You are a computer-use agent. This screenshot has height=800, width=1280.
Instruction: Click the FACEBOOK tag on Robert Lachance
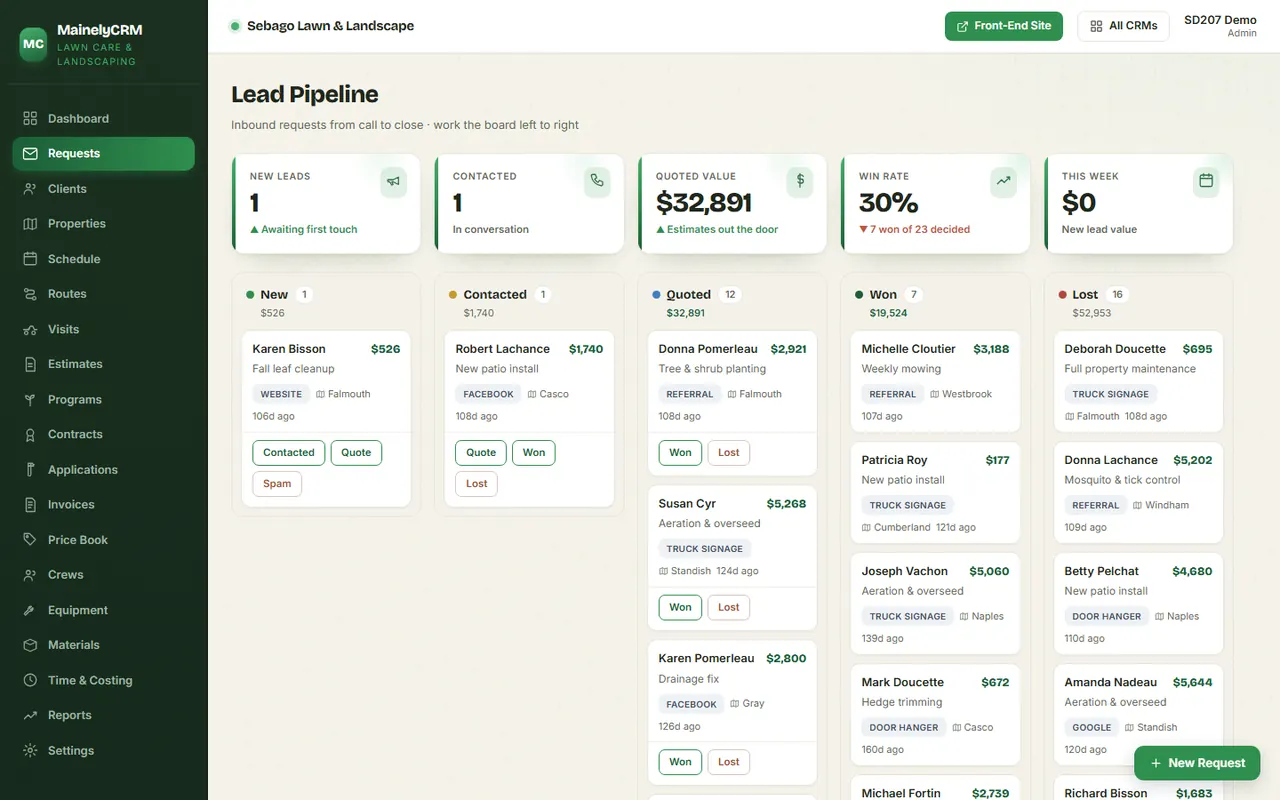click(489, 394)
